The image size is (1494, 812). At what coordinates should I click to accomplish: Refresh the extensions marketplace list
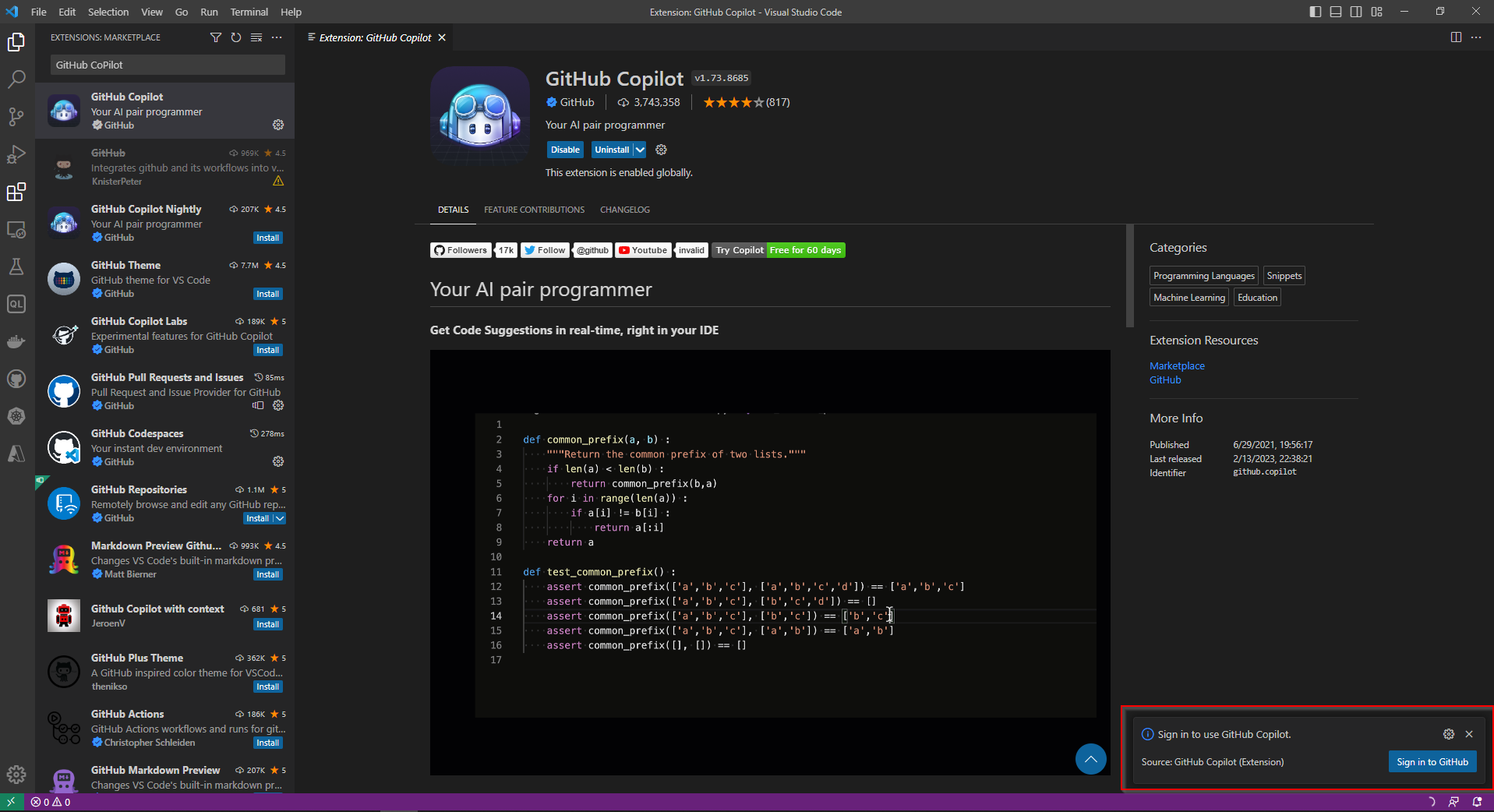[x=235, y=37]
